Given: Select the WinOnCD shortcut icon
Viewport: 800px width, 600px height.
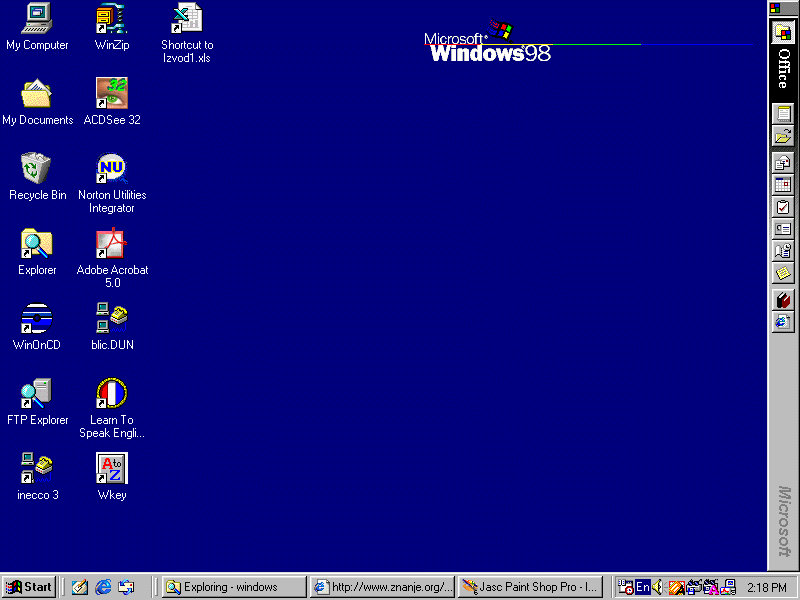Looking at the screenshot, I should pos(37,318).
